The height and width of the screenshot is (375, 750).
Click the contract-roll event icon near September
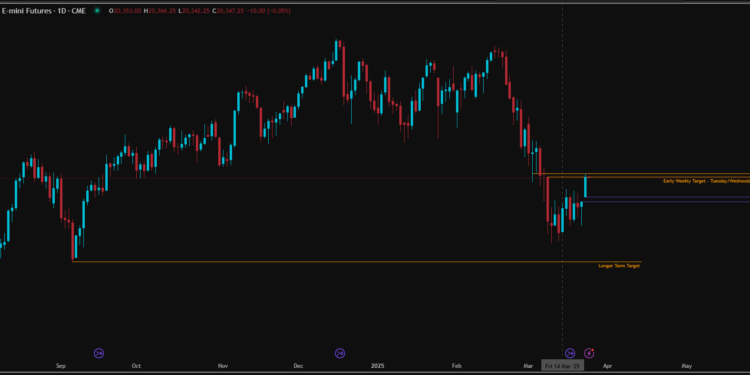(x=99, y=353)
